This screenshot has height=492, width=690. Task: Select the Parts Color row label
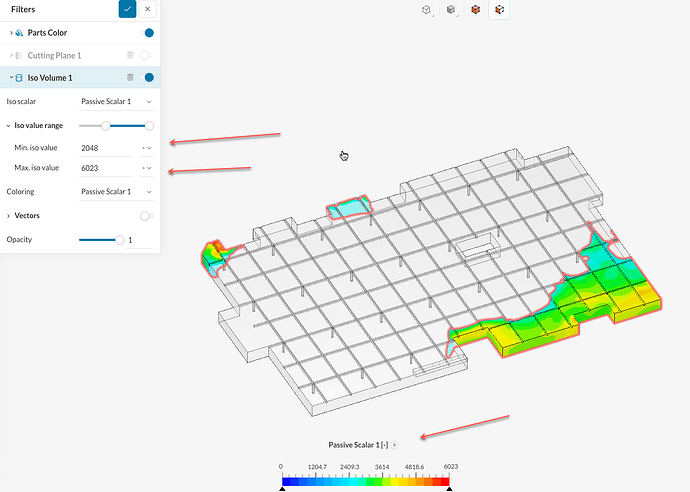click(47, 33)
